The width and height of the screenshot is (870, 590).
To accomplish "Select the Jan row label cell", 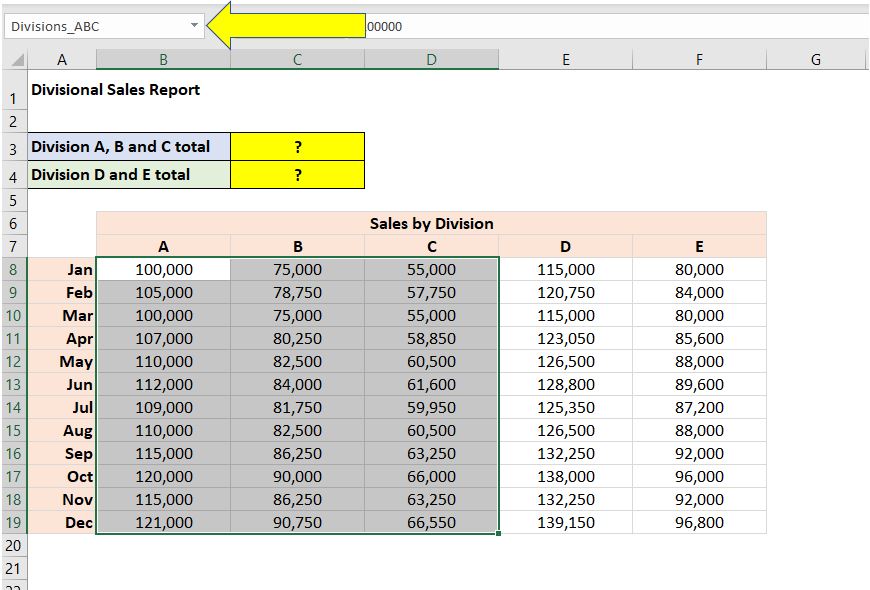I will point(62,269).
